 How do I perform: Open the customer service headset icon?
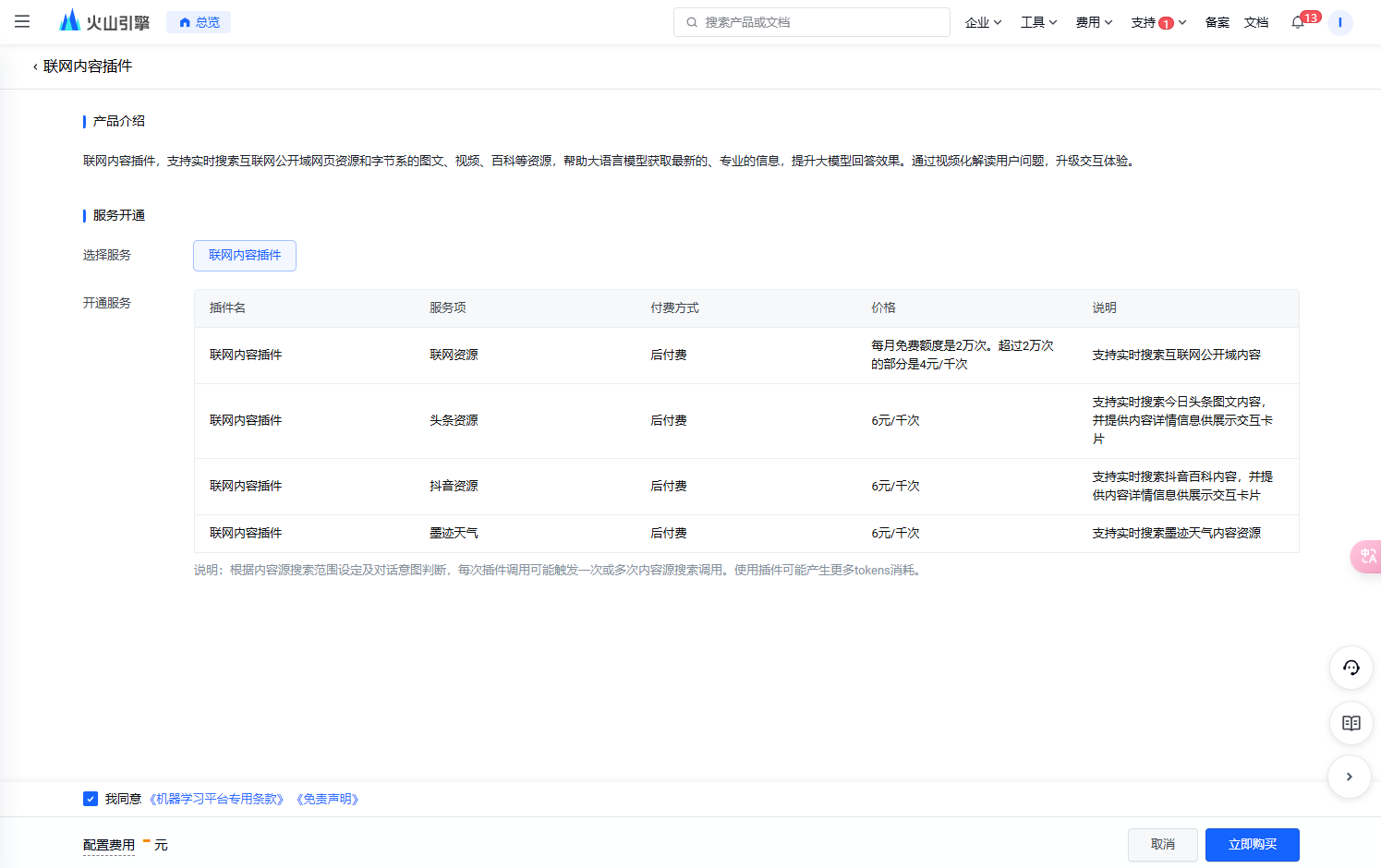1351,668
